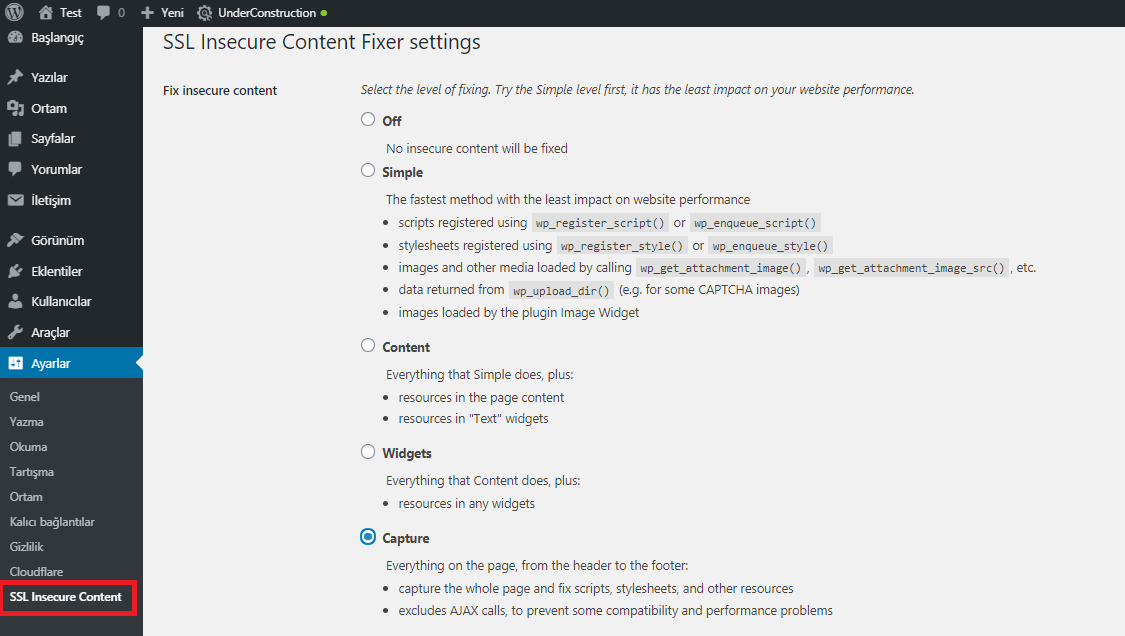Screen dimensions: 1125x636
Task: Open UnderConstruction gear icon in admin bar
Action: tap(204, 13)
